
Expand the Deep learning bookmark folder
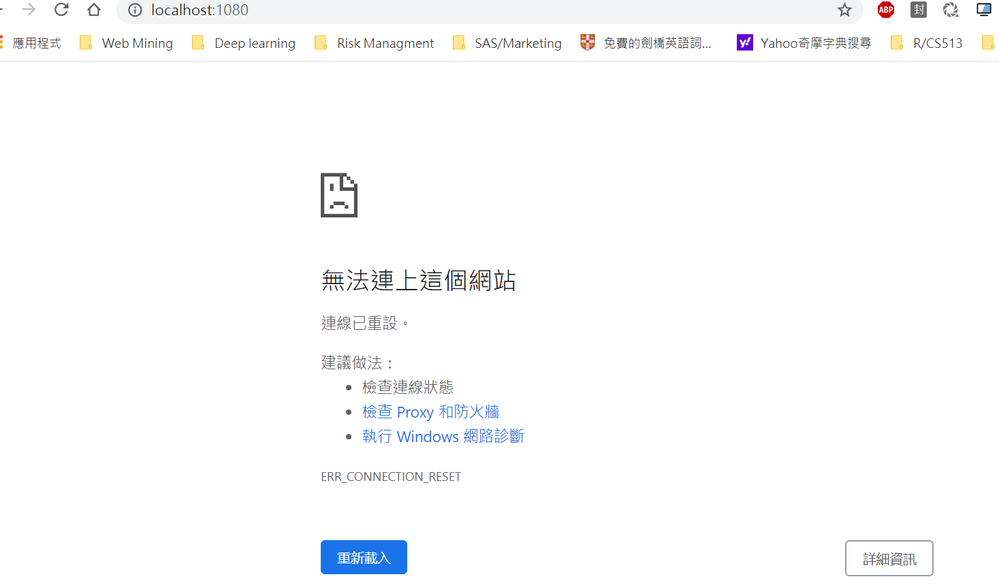244,43
